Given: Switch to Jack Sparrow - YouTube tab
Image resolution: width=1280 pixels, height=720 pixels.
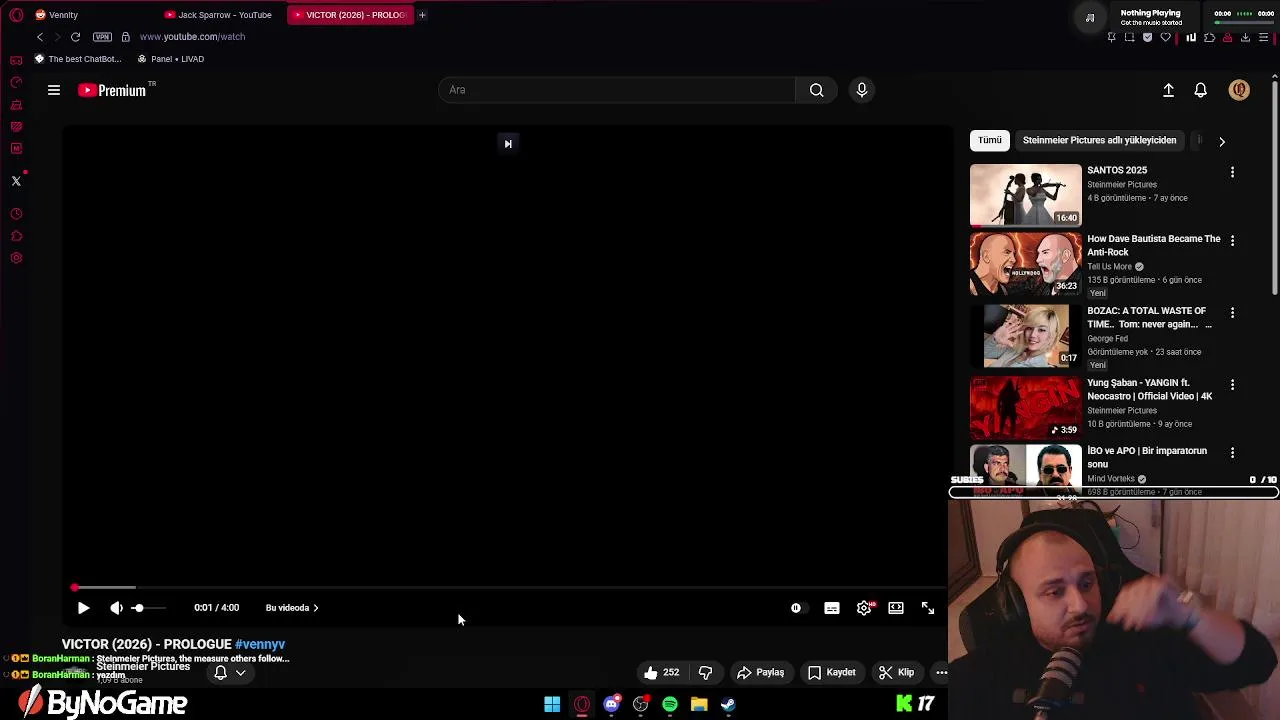Looking at the screenshot, I should (x=220, y=15).
